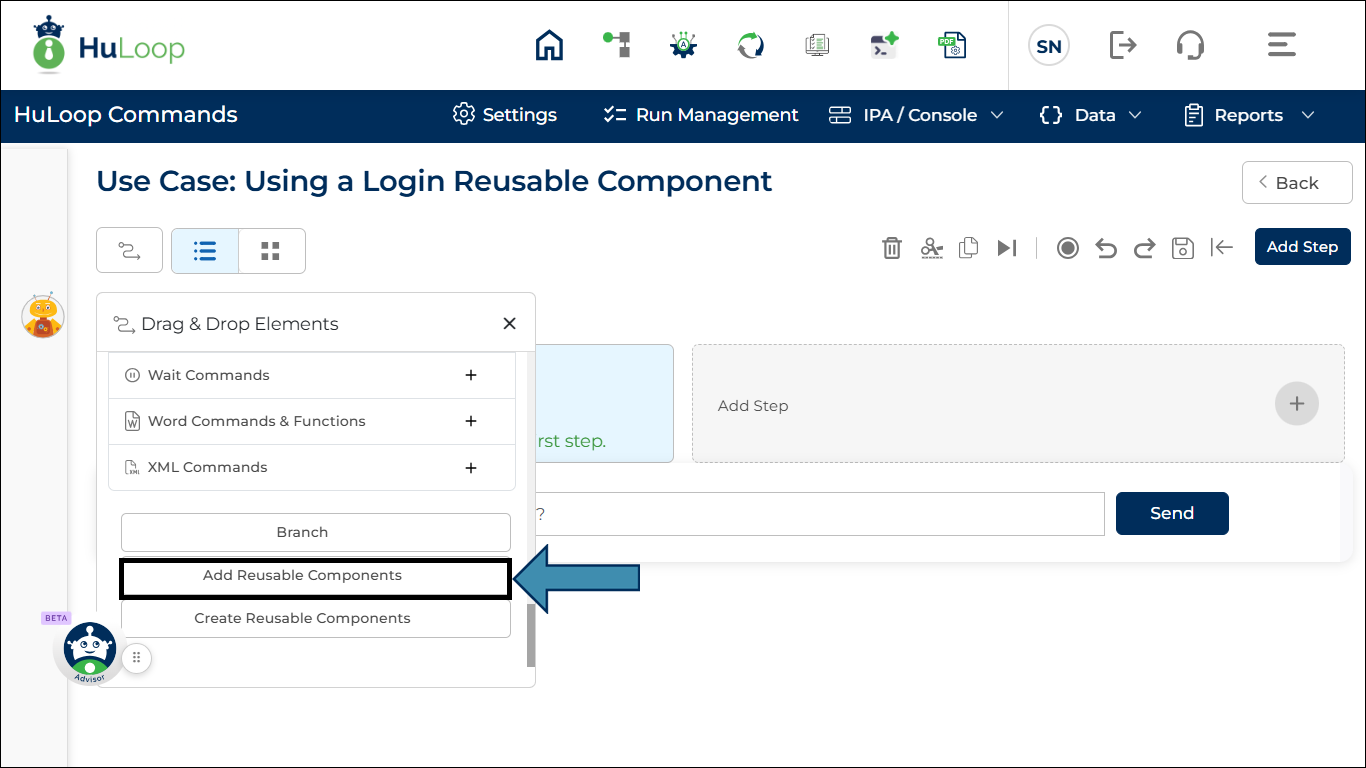
Task: Open Run Management from the menu bar
Action: (699, 115)
